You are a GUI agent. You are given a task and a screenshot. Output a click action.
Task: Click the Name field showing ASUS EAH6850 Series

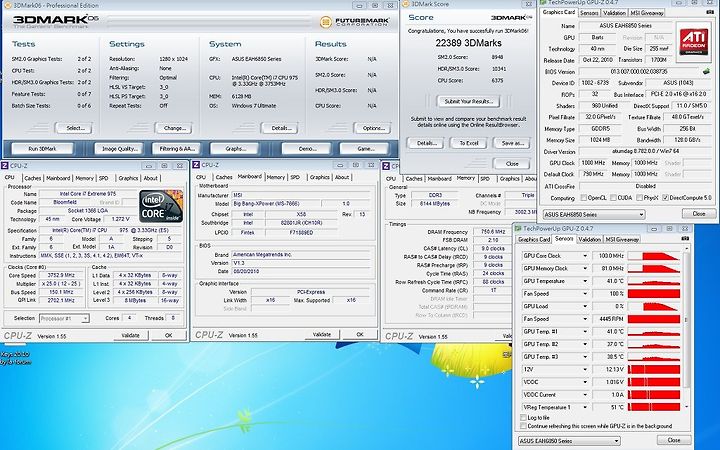tap(625, 26)
